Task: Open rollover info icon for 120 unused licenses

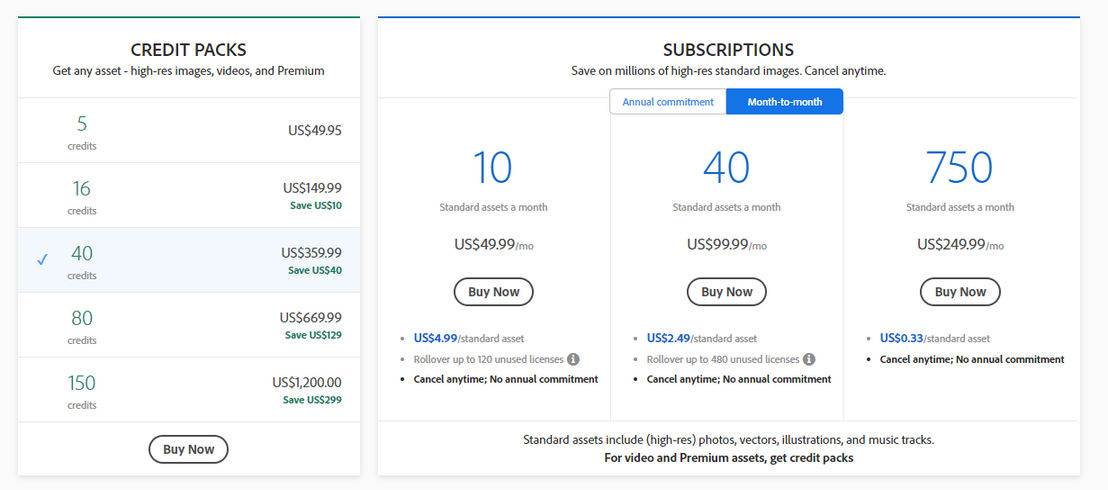Action: (x=574, y=359)
